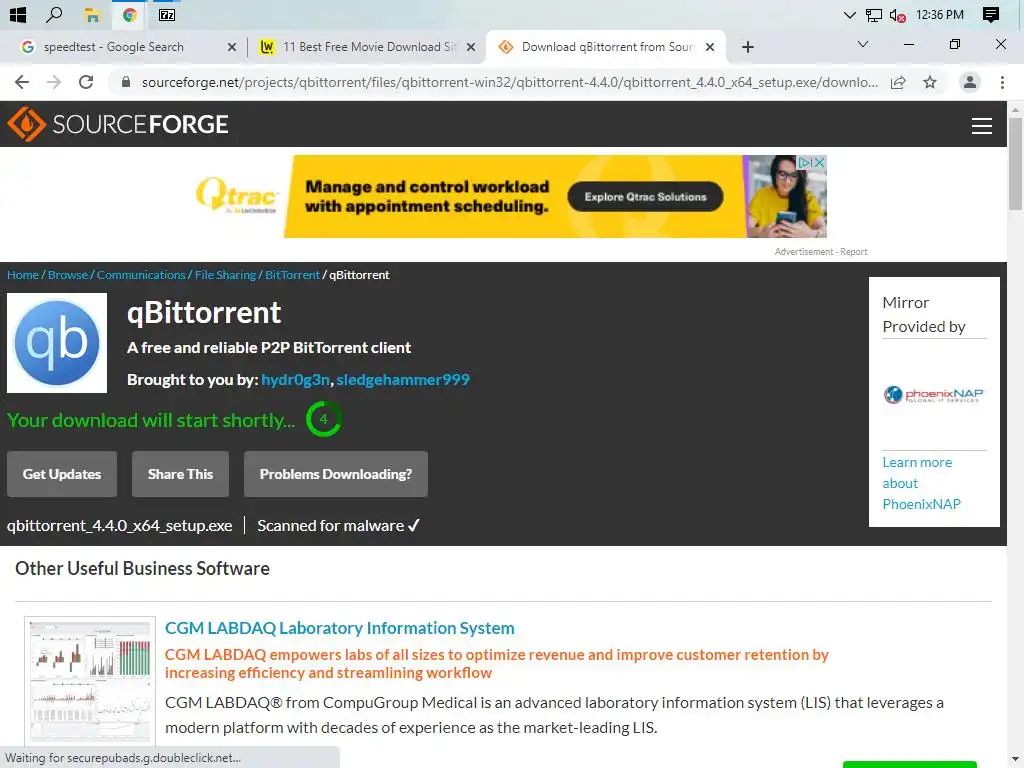The image size is (1024, 768).
Task: Open File Sharing breadcrumb link
Action: [x=225, y=275]
